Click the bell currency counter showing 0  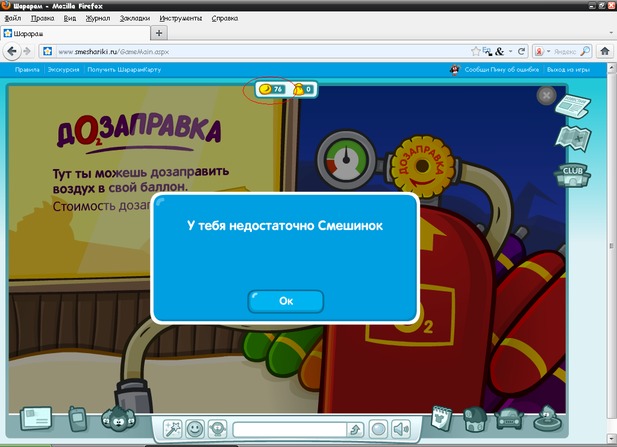pyautogui.click(x=303, y=90)
